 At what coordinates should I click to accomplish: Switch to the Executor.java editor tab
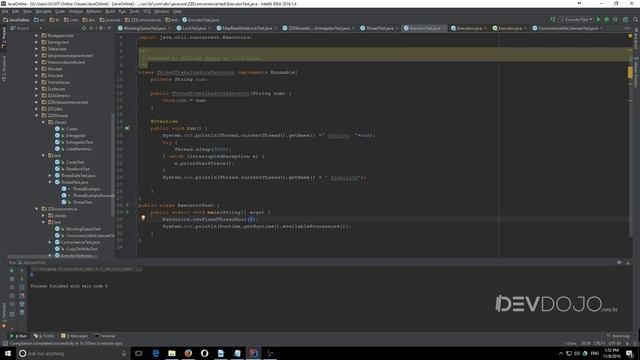pyautogui.click(x=510, y=28)
